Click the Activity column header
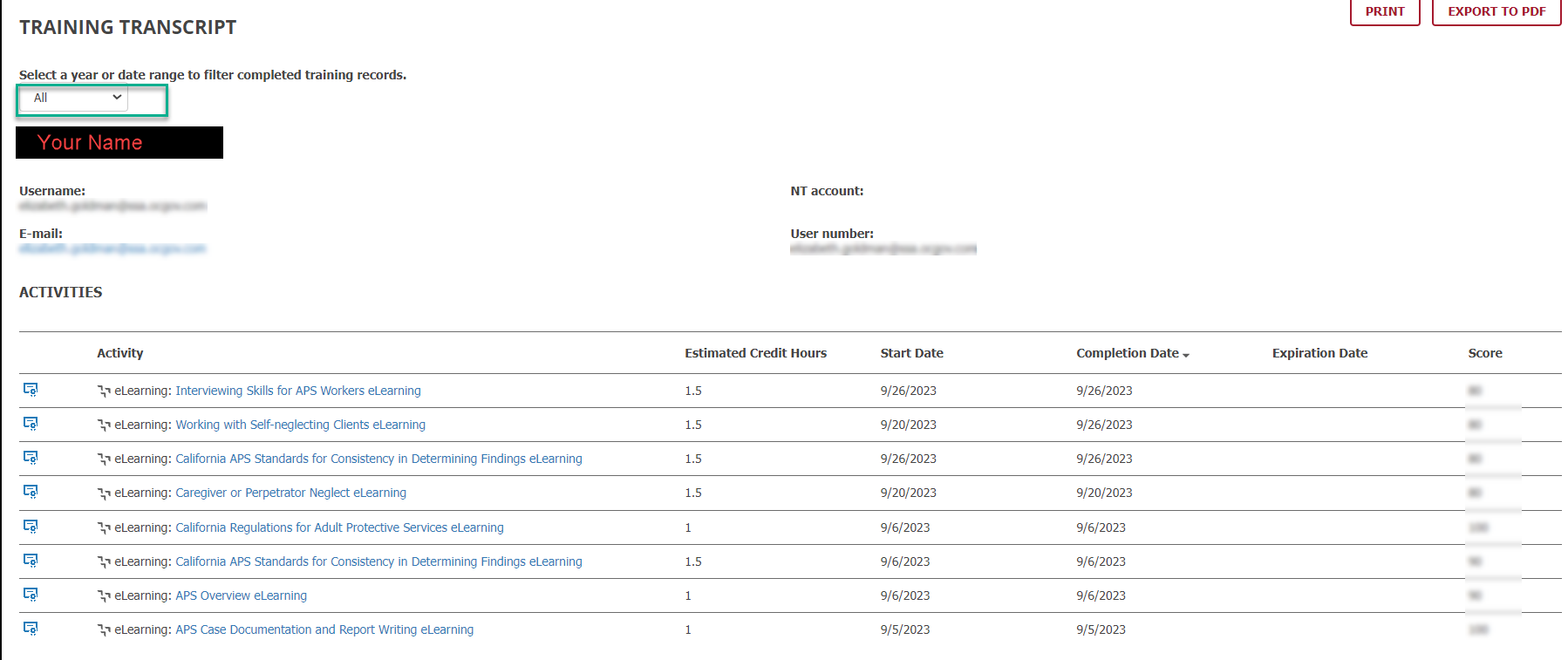 coord(120,353)
